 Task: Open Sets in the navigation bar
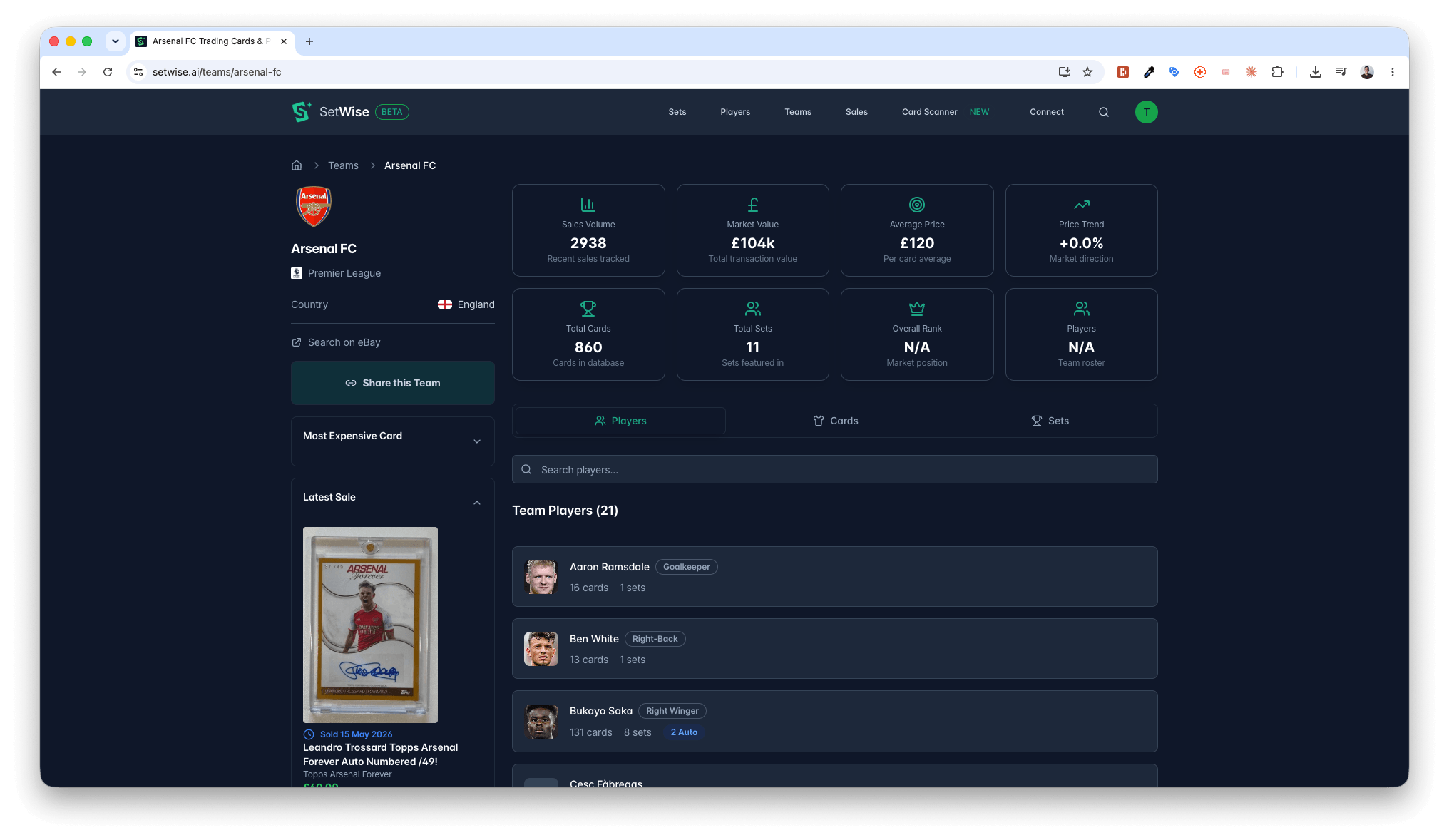coord(677,112)
